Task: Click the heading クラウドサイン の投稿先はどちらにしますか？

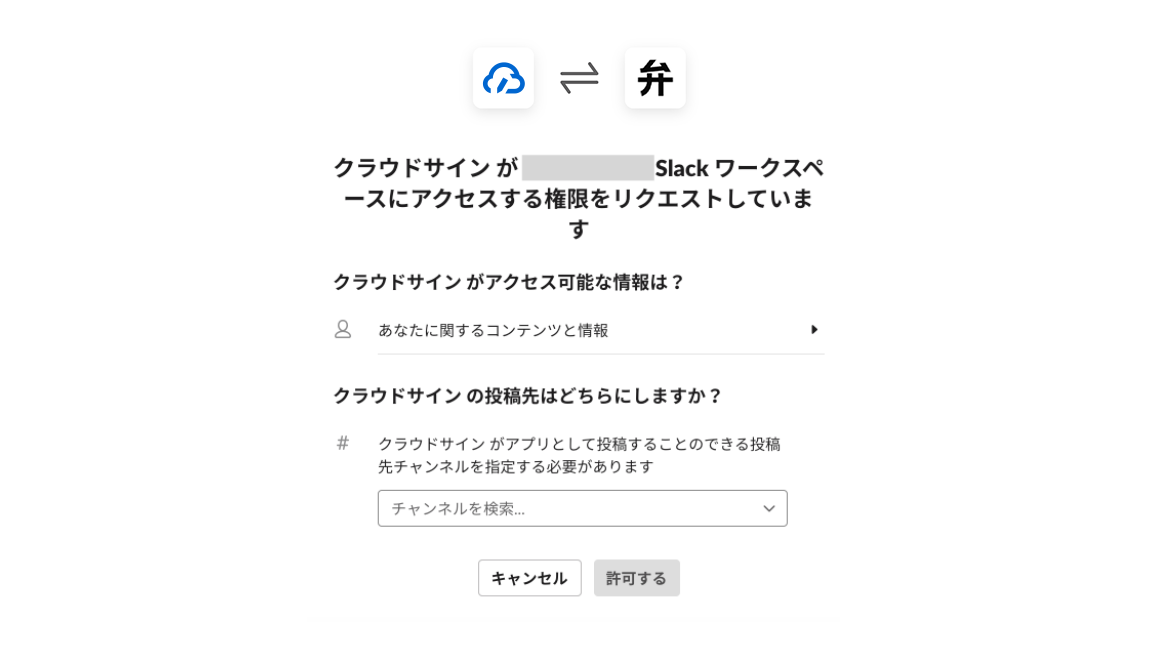Action: click(x=528, y=396)
